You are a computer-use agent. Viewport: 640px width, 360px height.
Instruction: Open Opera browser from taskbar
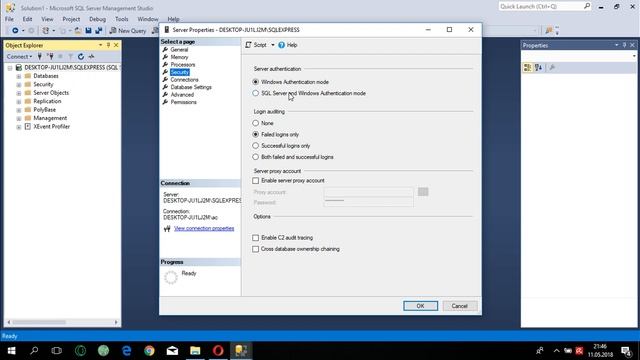click(x=218, y=351)
